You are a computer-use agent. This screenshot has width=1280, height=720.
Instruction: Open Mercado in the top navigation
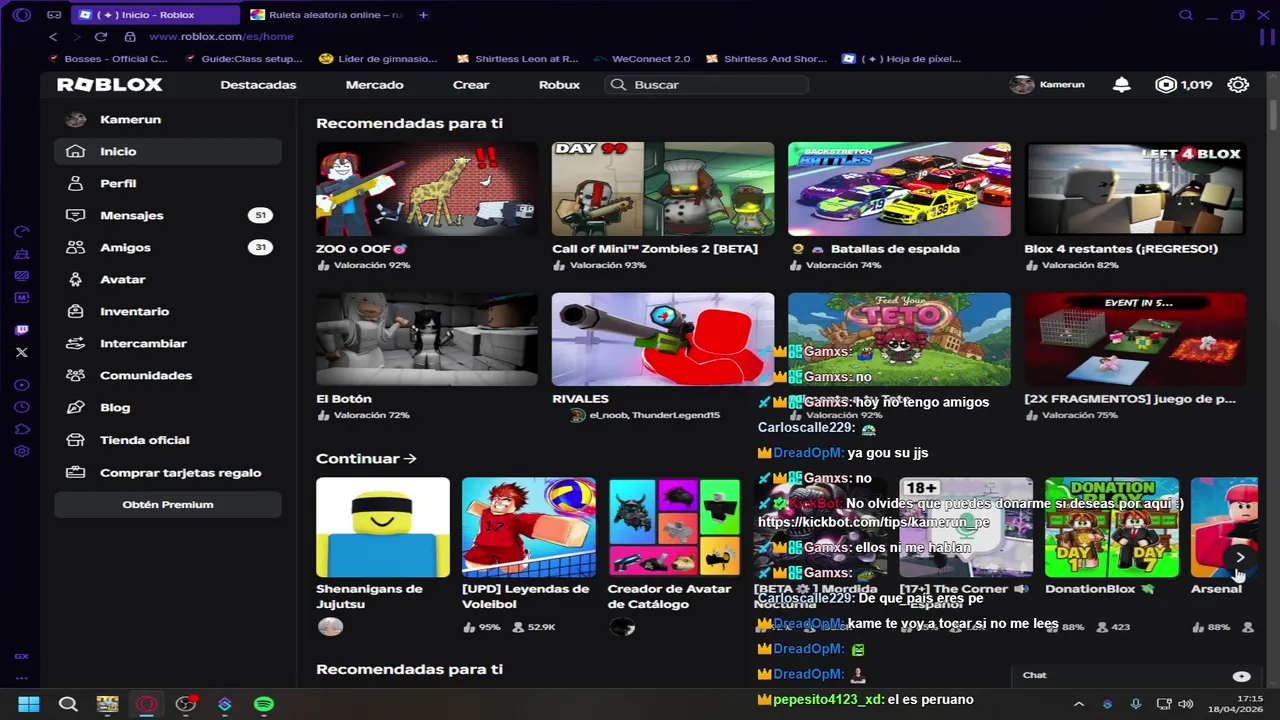374,85
